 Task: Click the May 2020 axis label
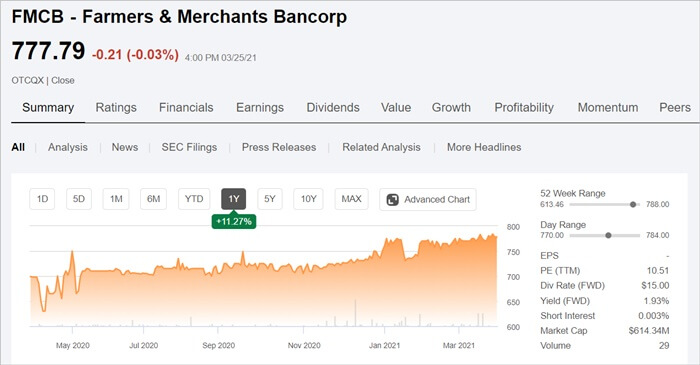(x=73, y=345)
